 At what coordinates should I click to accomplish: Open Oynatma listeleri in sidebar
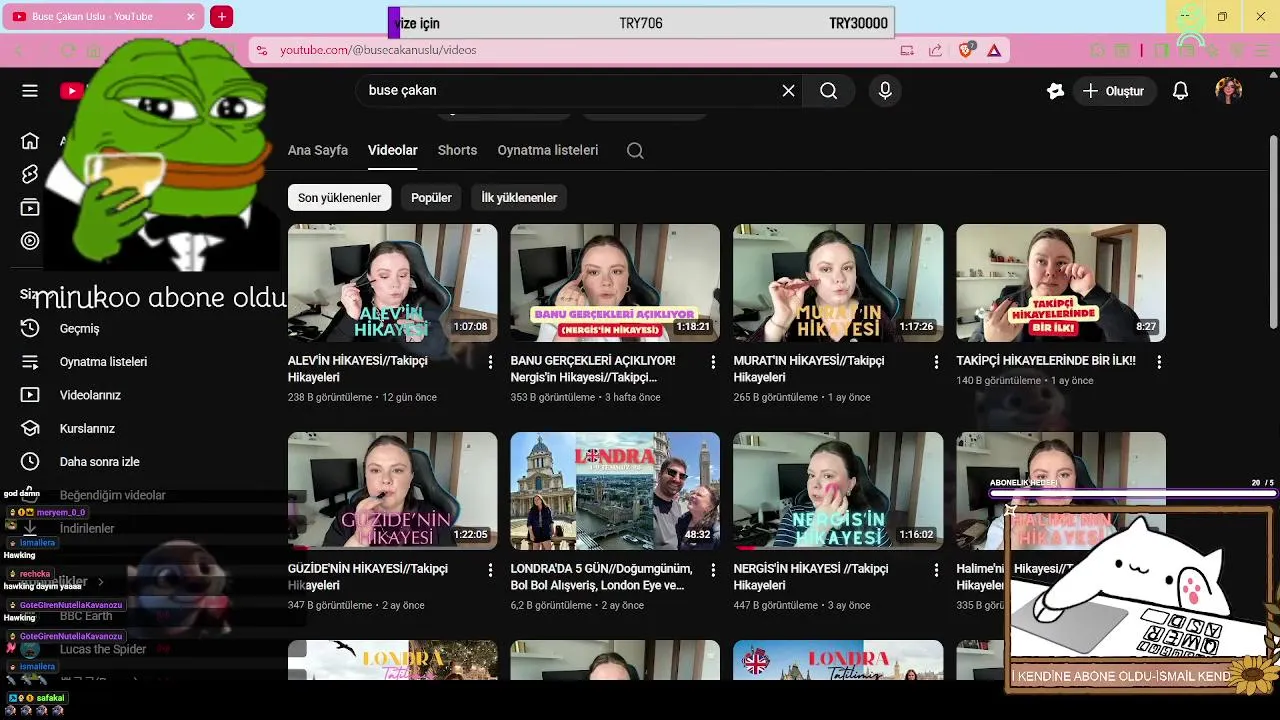coord(103,362)
